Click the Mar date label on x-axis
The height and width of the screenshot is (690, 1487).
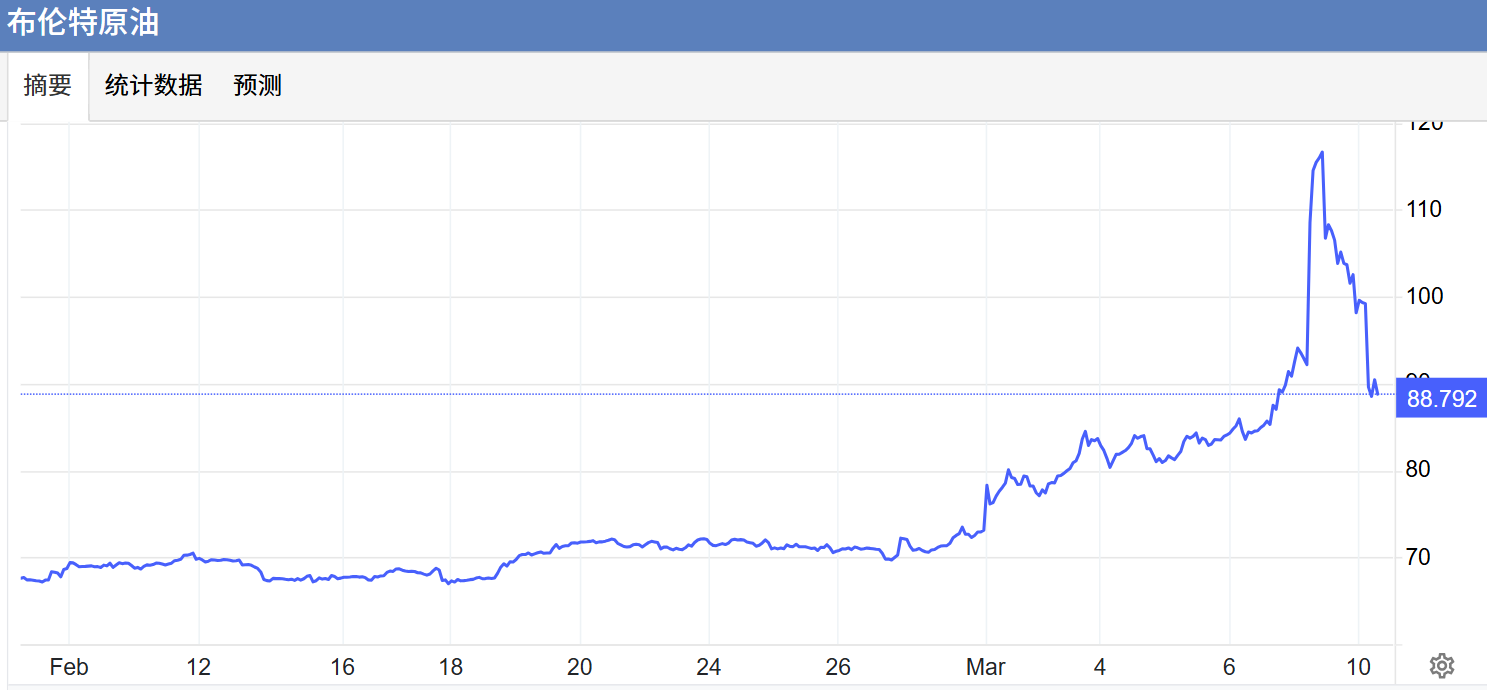coord(986,667)
